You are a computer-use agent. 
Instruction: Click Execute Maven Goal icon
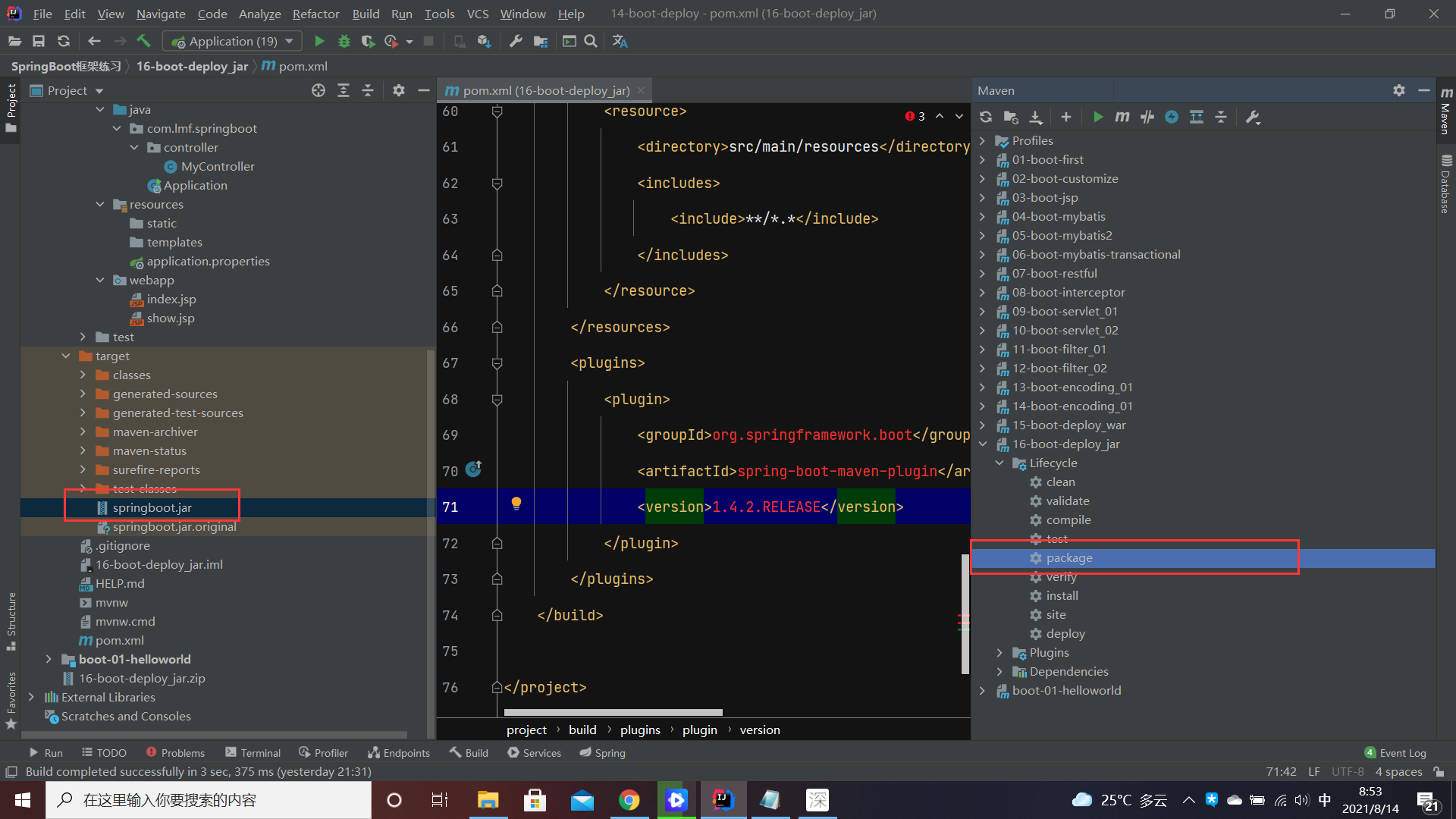tap(1122, 117)
